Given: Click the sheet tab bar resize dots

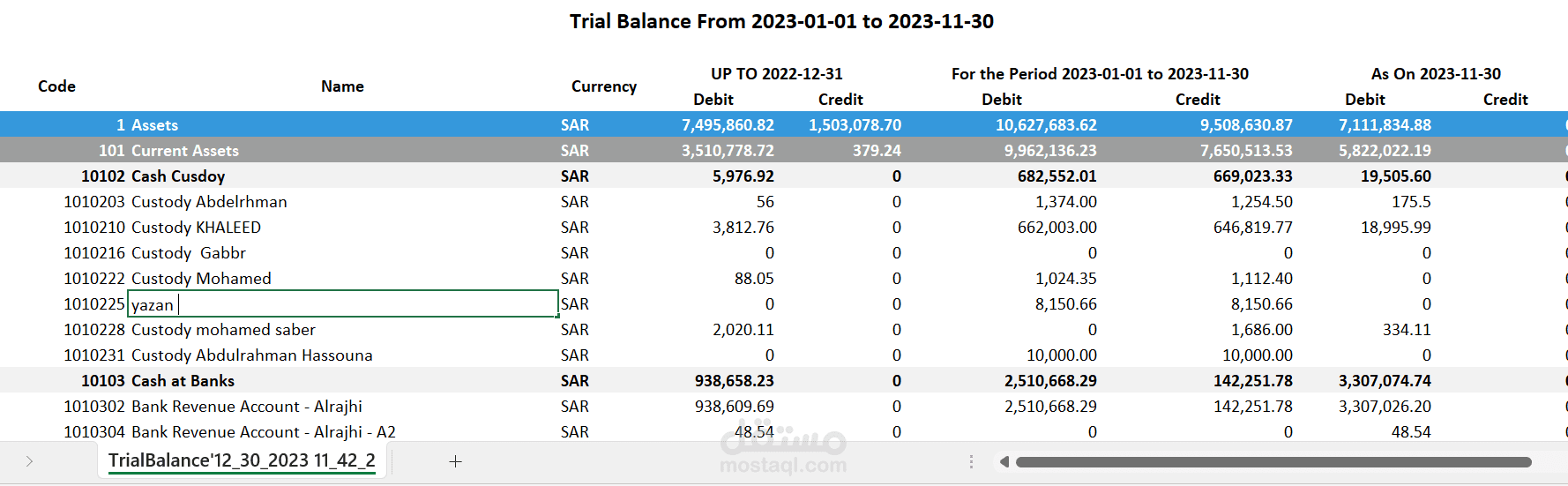Looking at the screenshot, I should coord(971,462).
